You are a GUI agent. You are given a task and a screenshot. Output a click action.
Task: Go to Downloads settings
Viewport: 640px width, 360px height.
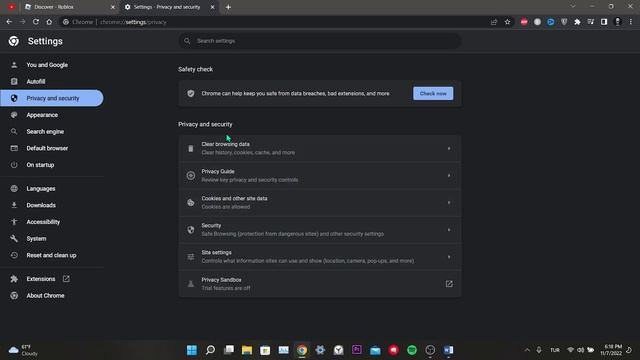(x=41, y=205)
